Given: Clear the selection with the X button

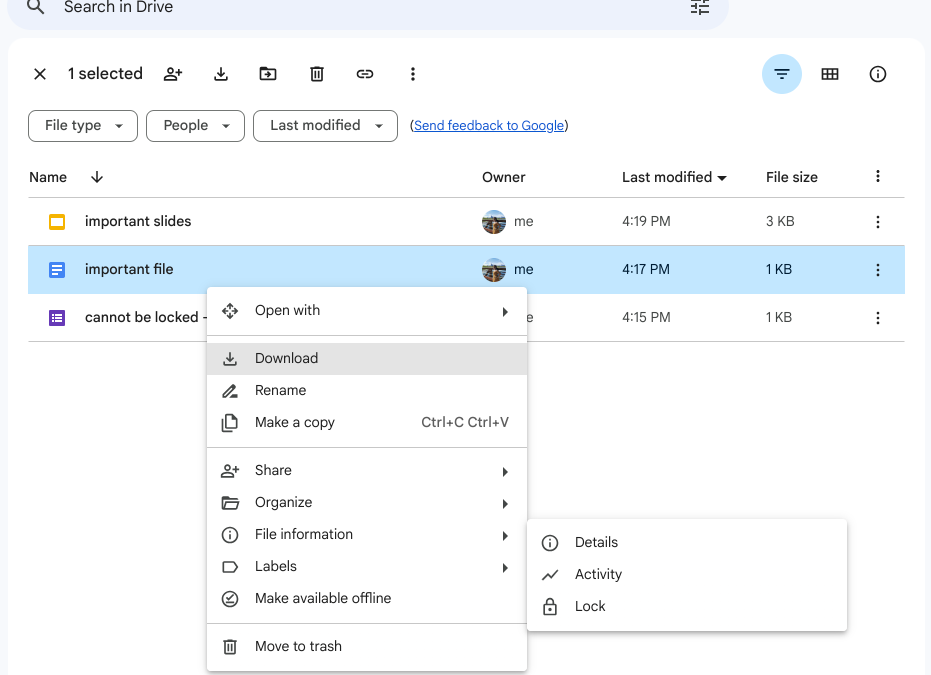Looking at the screenshot, I should click(40, 74).
